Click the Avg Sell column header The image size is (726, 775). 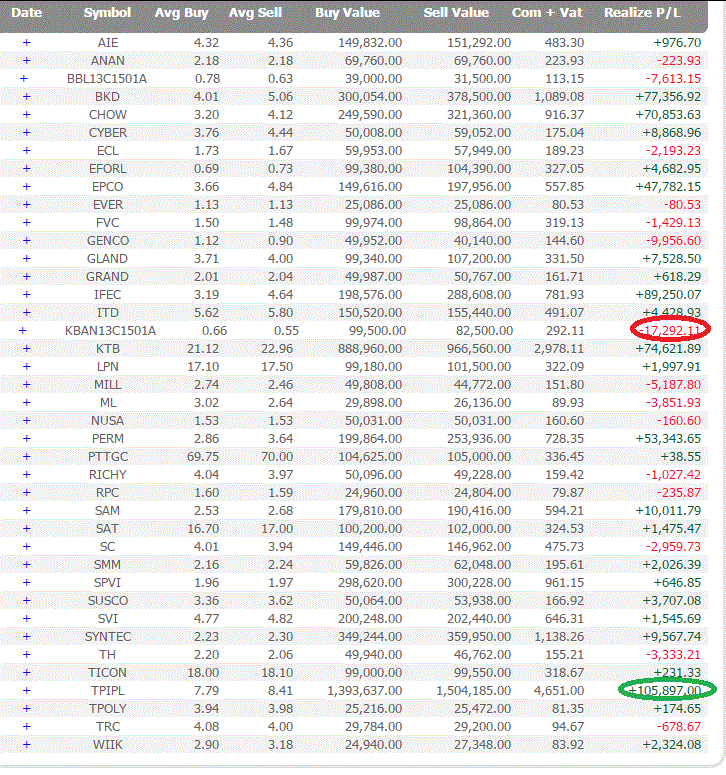point(256,12)
